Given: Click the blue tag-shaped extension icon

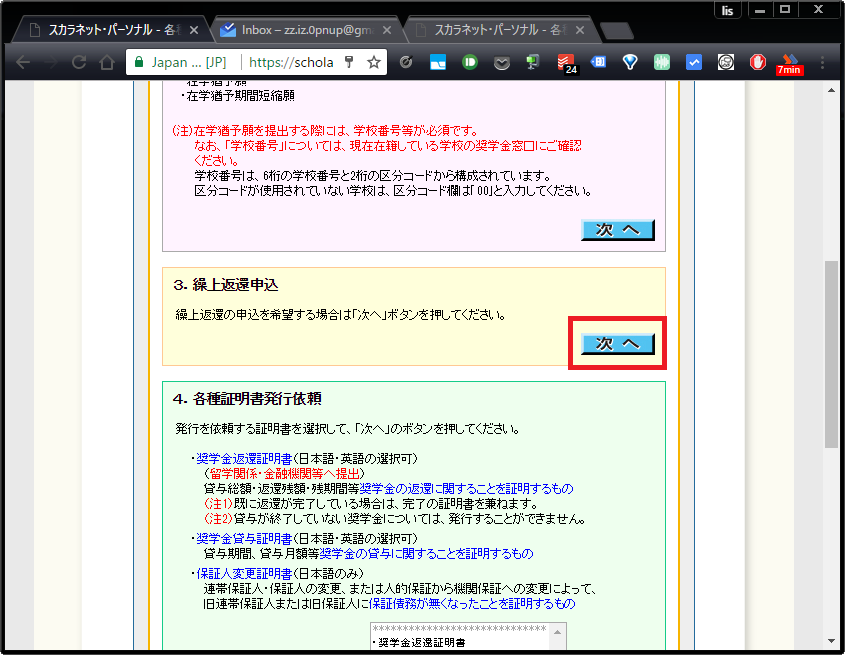Looking at the screenshot, I should pos(598,63).
